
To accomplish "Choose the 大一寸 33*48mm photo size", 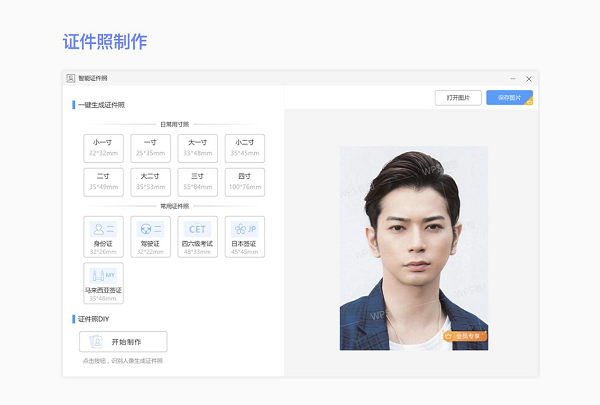I will click(197, 148).
